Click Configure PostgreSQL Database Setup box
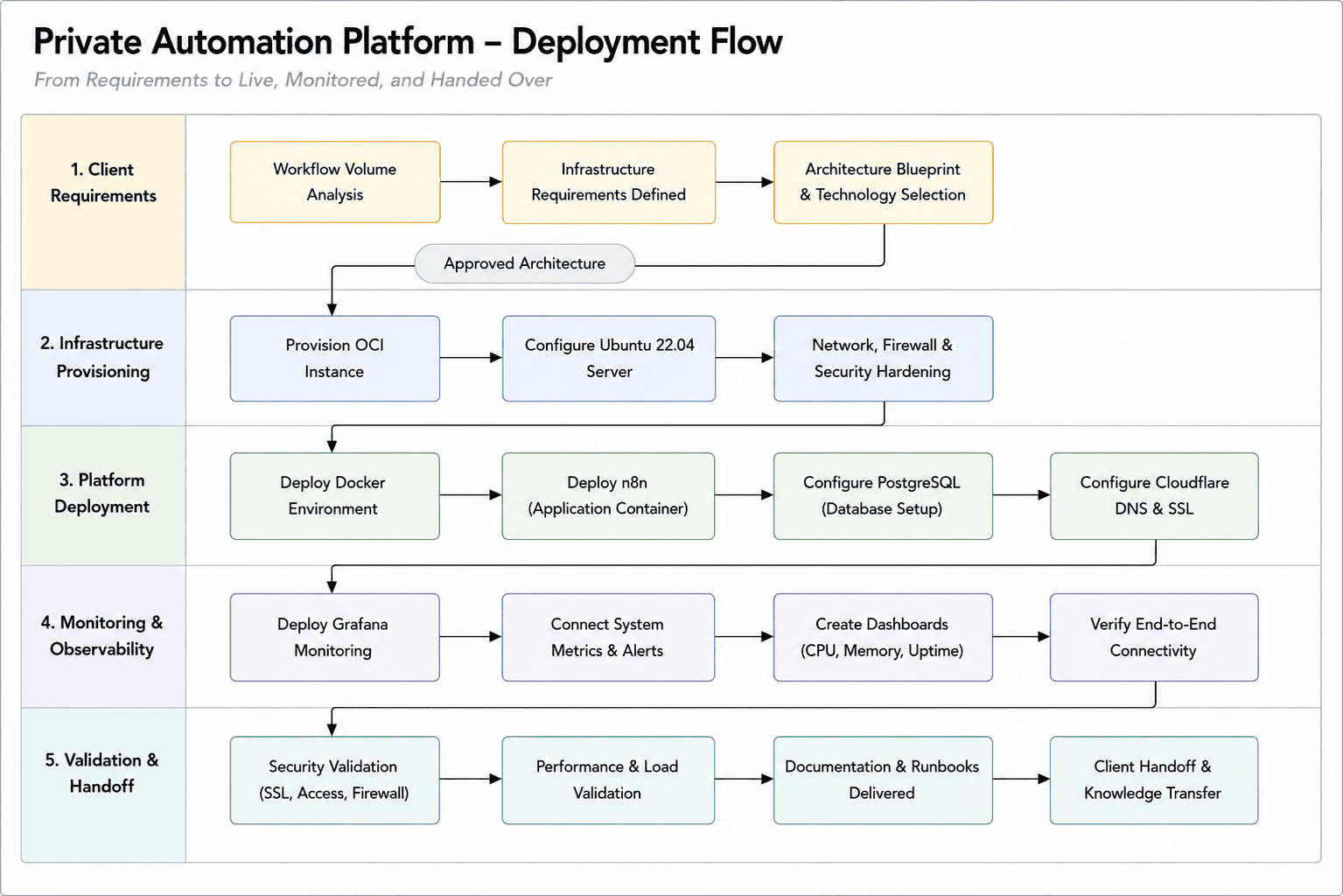The height and width of the screenshot is (896, 1343). pyautogui.click(x=884, y=496)
